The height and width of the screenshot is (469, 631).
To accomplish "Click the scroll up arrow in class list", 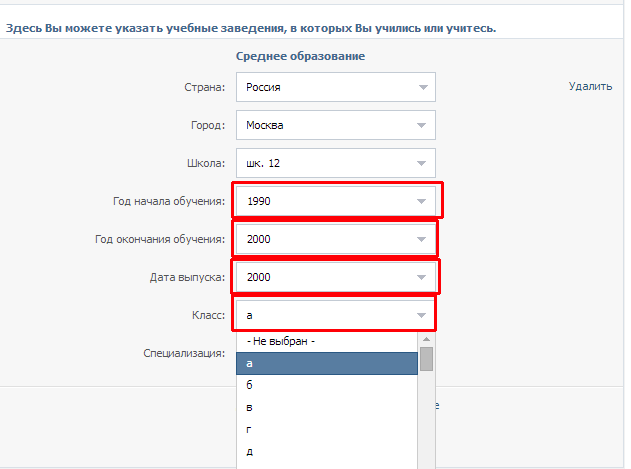I will pos(427,339).
